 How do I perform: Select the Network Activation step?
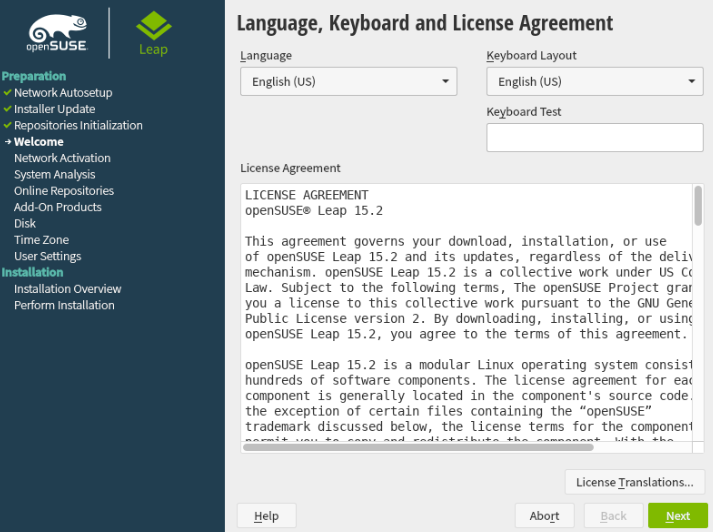coord(62,158)
